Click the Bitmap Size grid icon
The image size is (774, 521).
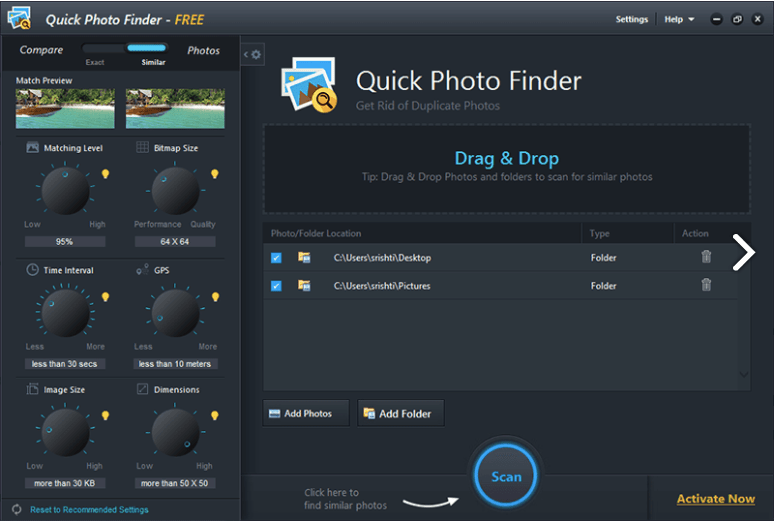[142, 147]
